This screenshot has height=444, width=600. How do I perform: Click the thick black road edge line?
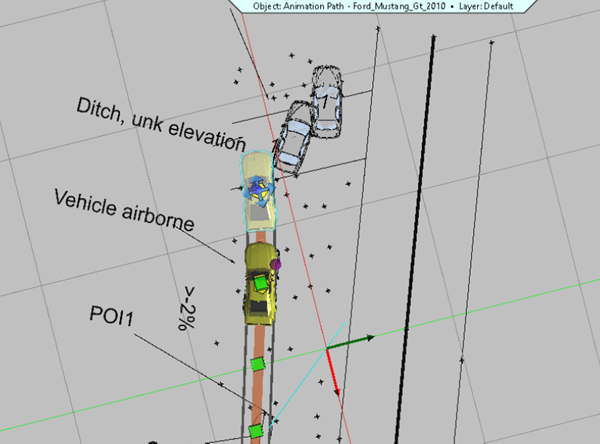click(x=415, y=239)
